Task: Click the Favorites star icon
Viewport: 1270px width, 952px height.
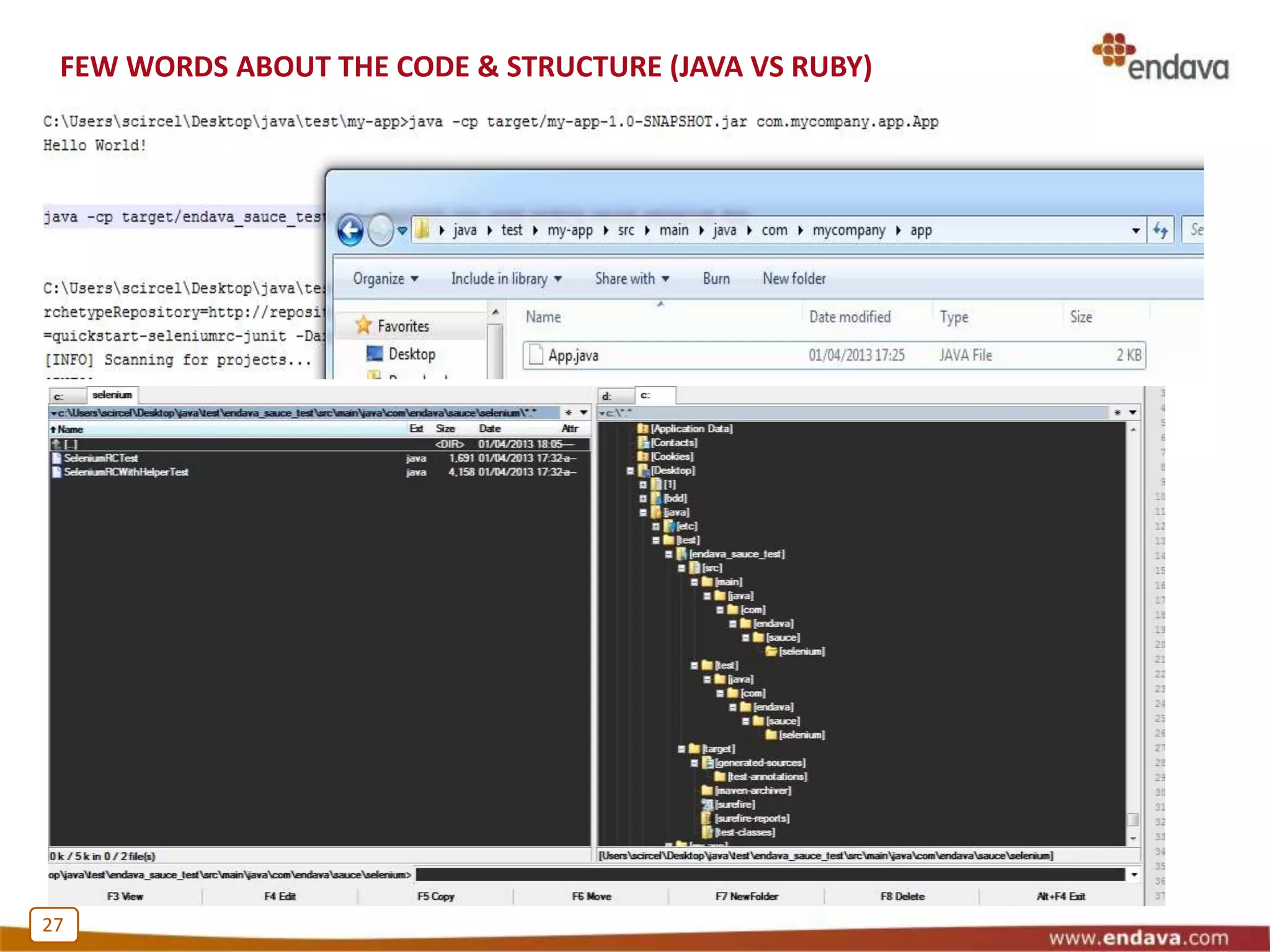Action: click(363, 325)
